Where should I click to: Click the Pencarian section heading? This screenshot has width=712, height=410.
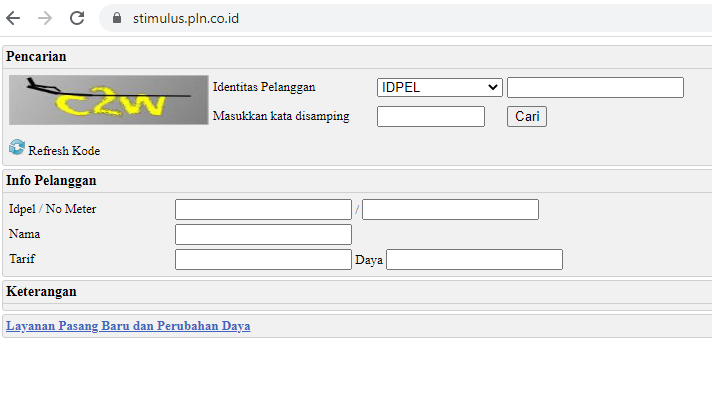click(36, 56)
